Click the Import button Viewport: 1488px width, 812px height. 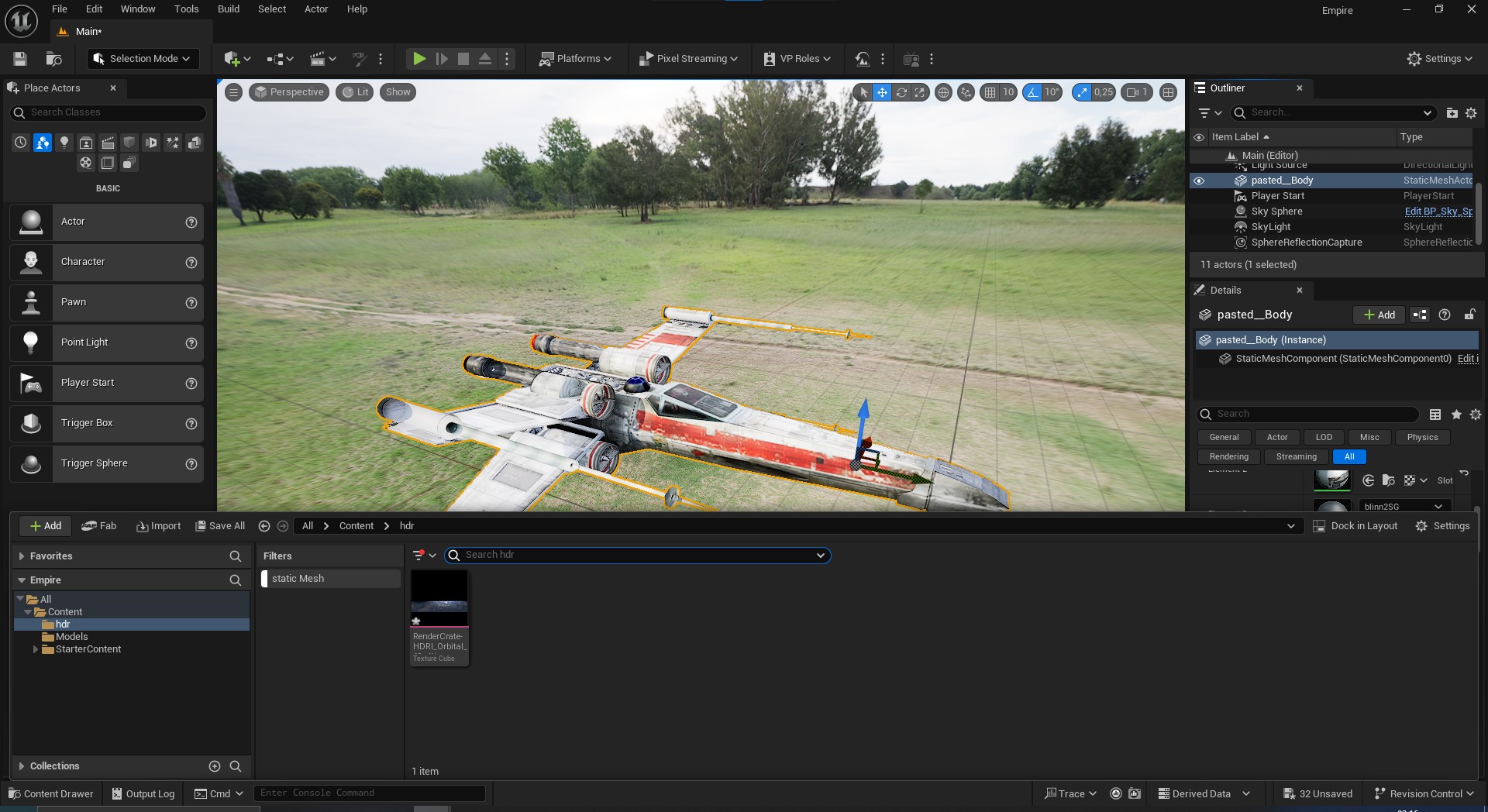click(159, 526)
